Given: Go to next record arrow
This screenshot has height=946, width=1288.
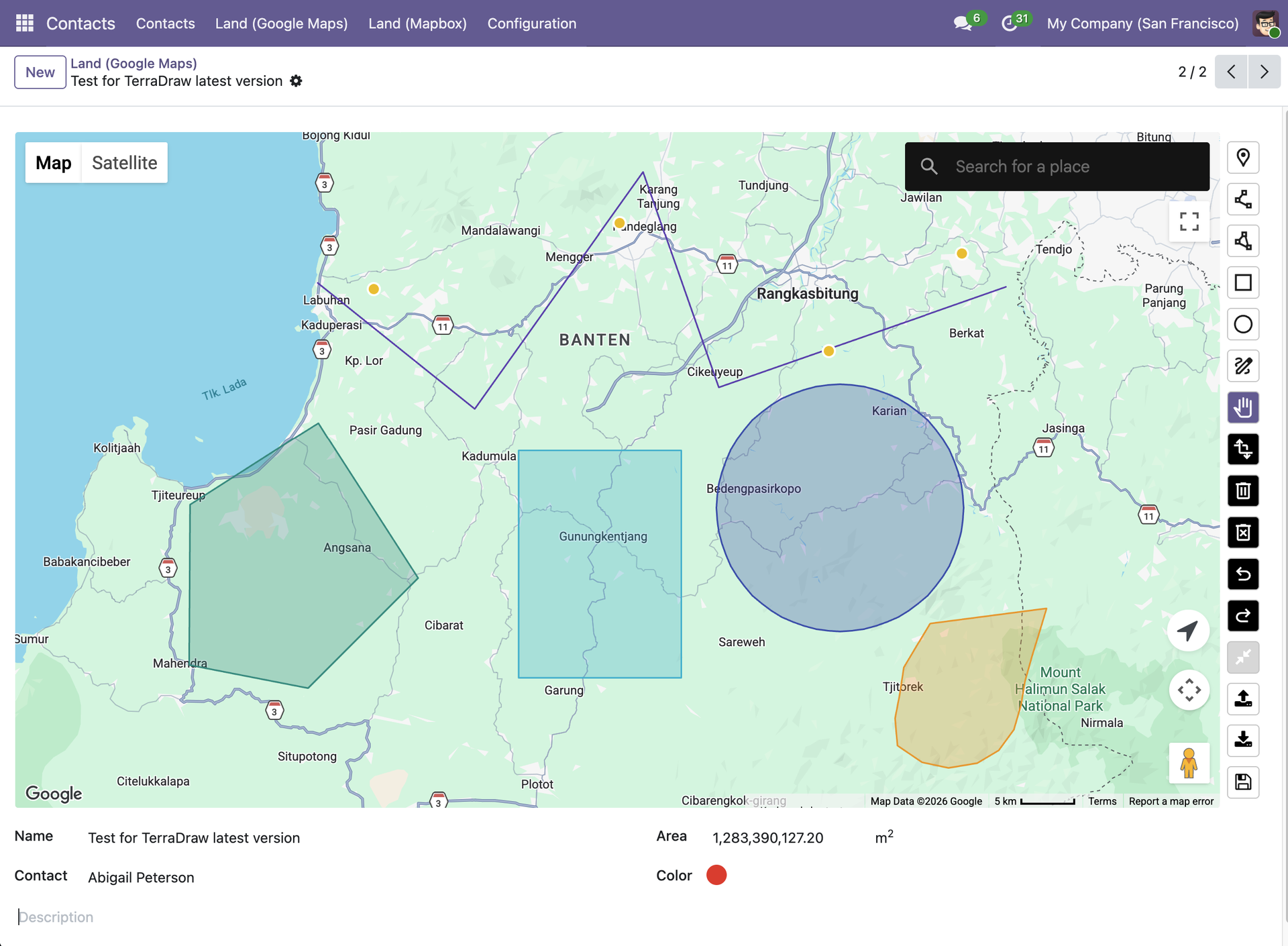Looking at the screenshot, I should 1265,72.
